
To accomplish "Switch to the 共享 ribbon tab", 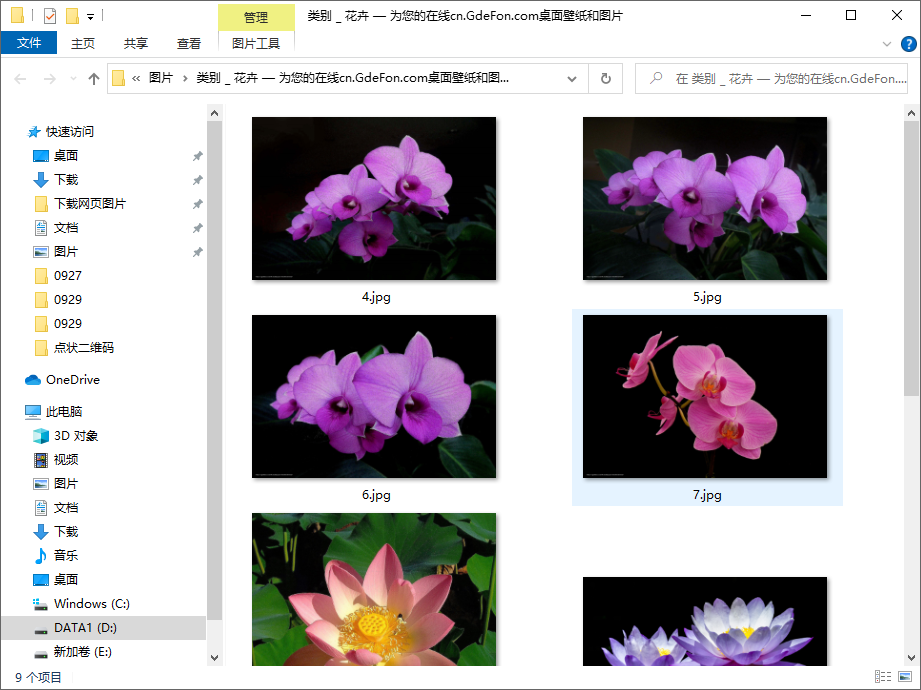I will pyautogui.click(x=136, y=43).
